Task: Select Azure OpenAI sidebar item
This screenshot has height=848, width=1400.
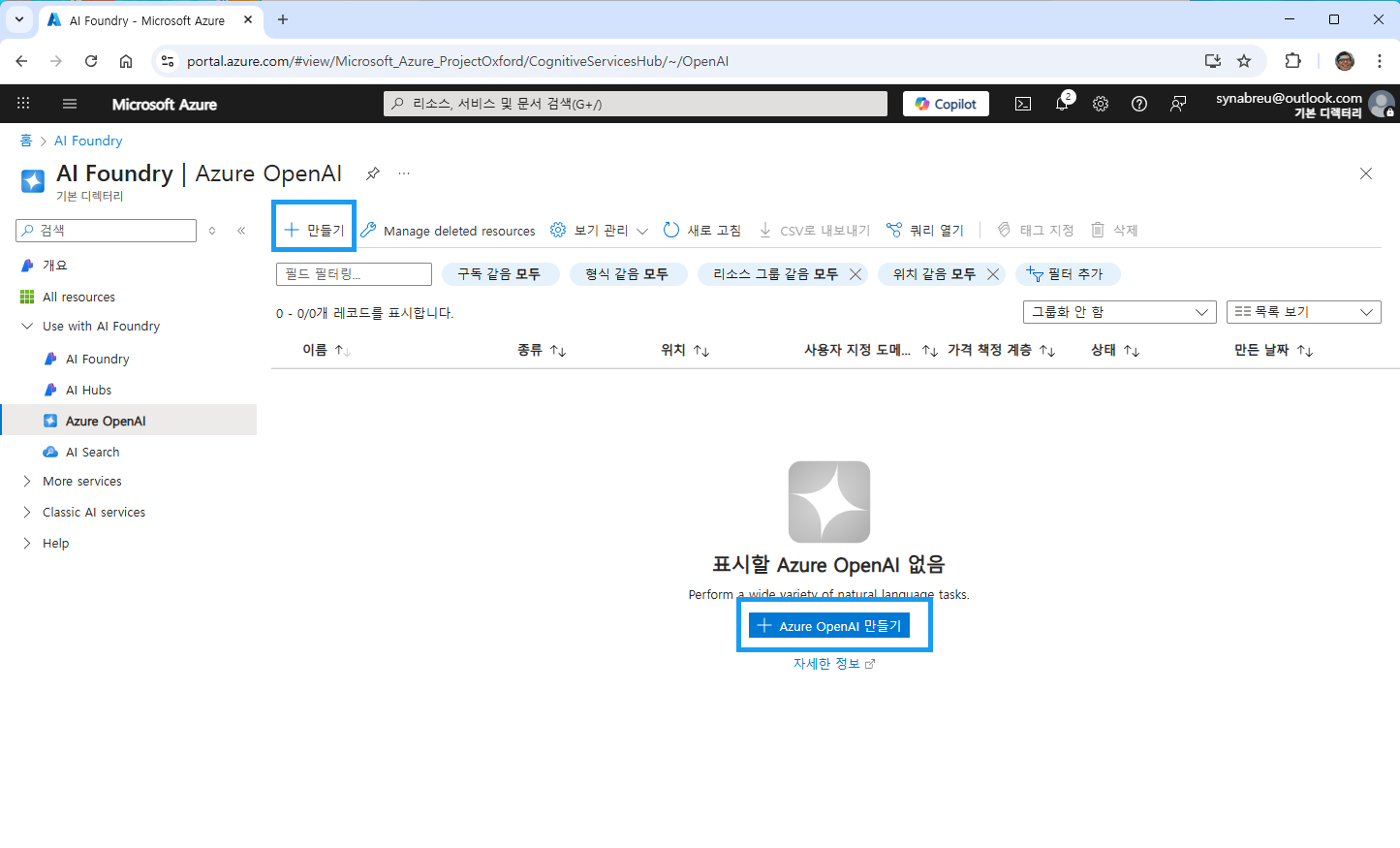Action: pyautogui.click(x=128, y=421)
